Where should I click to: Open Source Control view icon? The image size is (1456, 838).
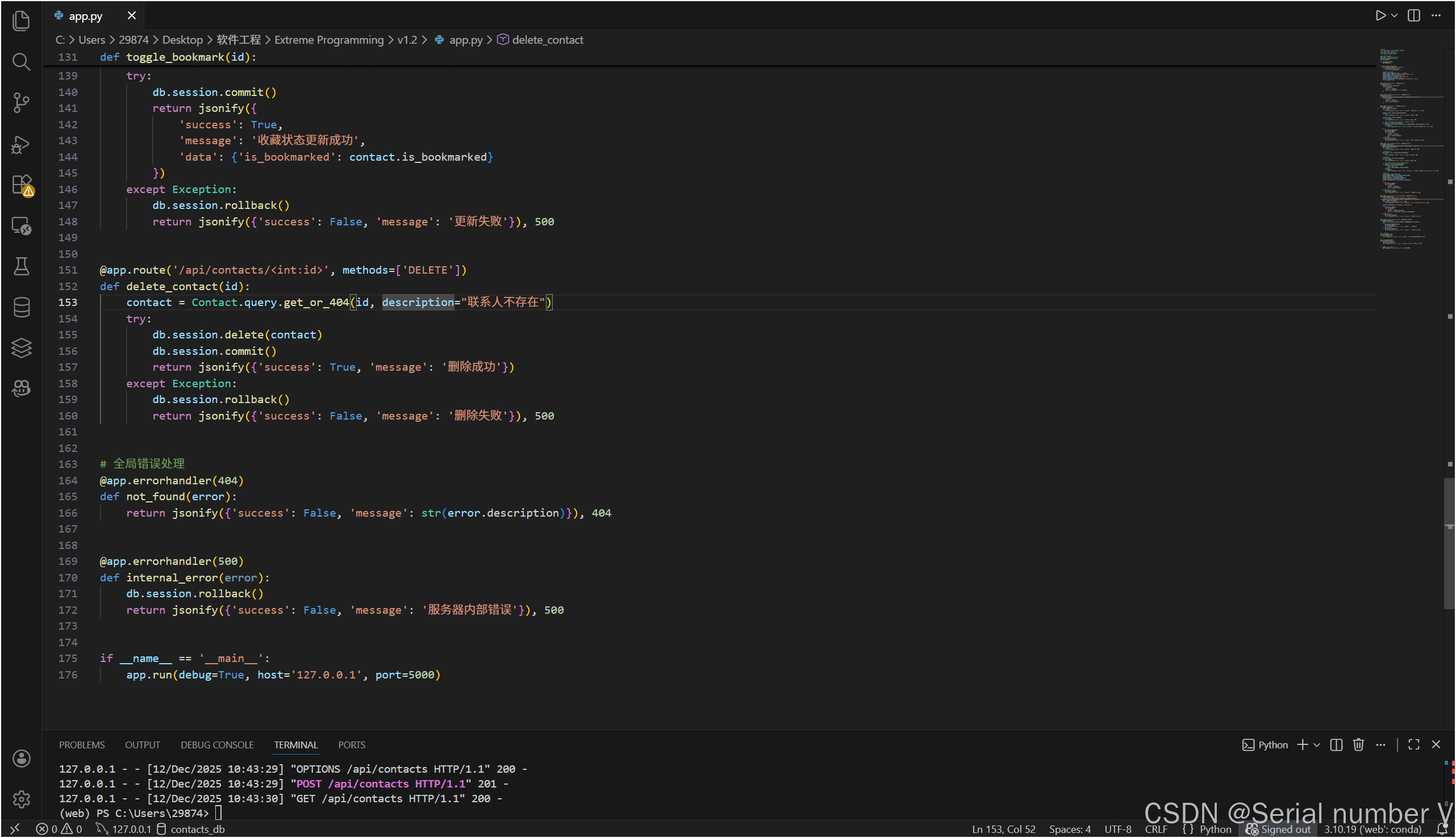click(x=21, y=103)
